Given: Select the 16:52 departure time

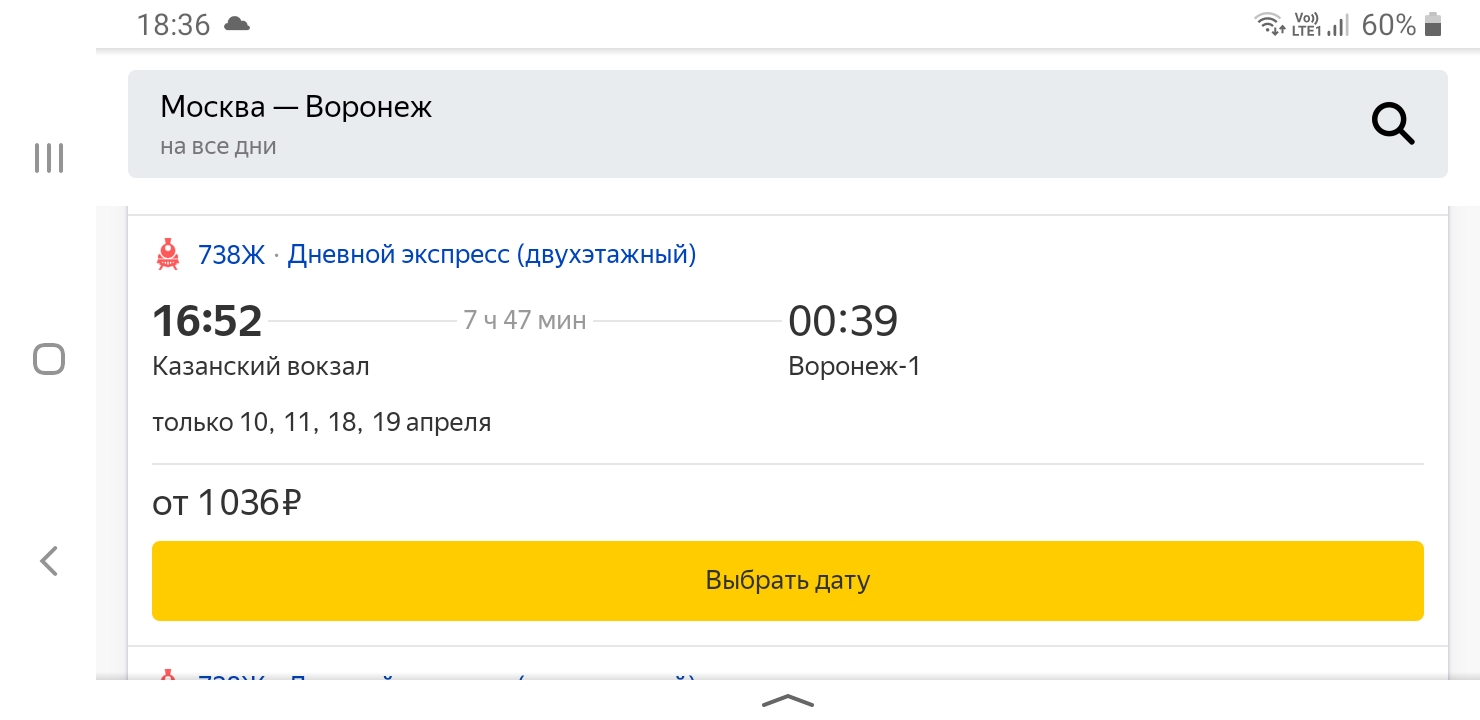Looking at the screenshot, I should pyautogui.click(x=207, y=322).
